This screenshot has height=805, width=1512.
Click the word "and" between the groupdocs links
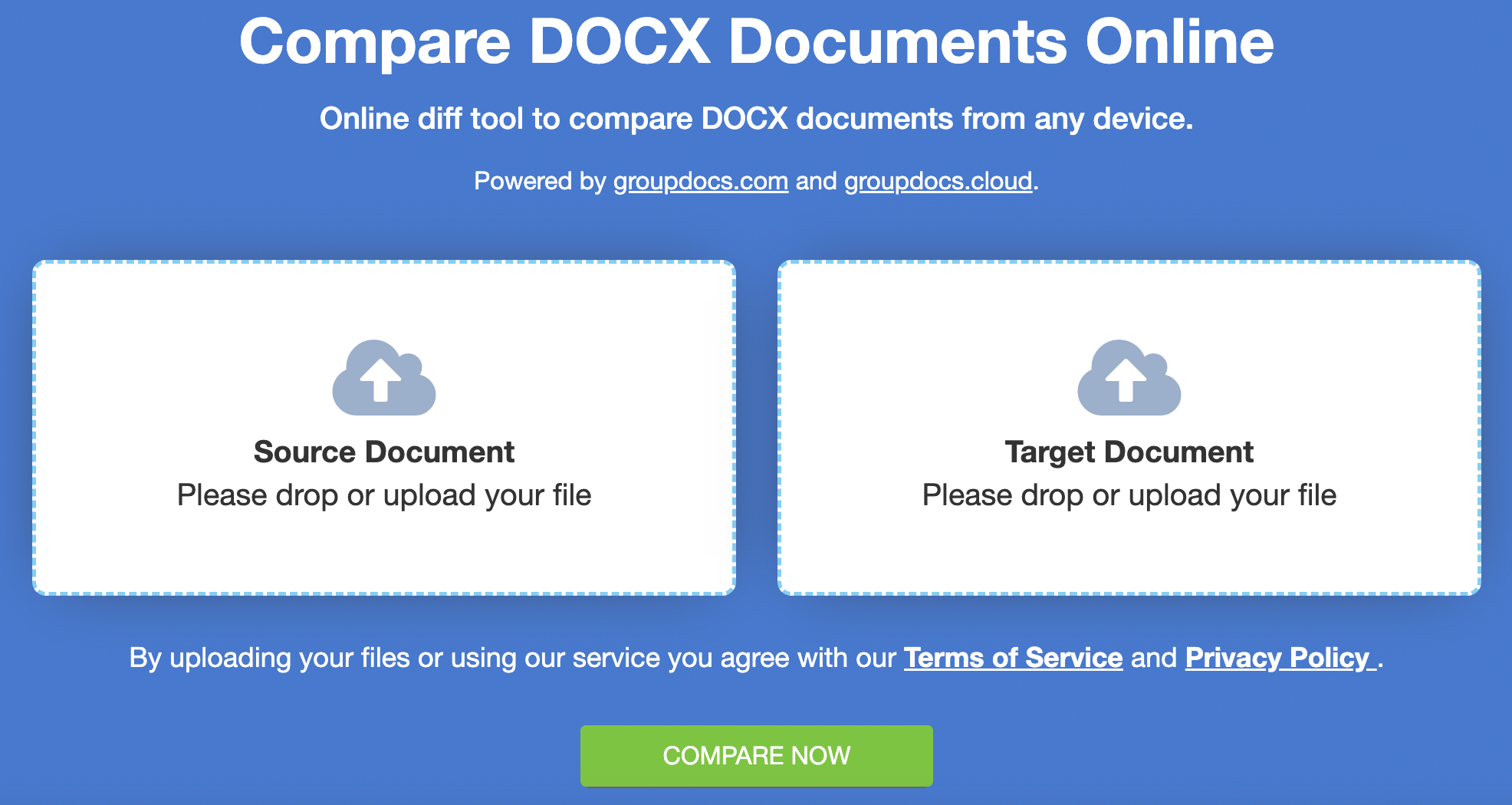click(x=816, y=181)
